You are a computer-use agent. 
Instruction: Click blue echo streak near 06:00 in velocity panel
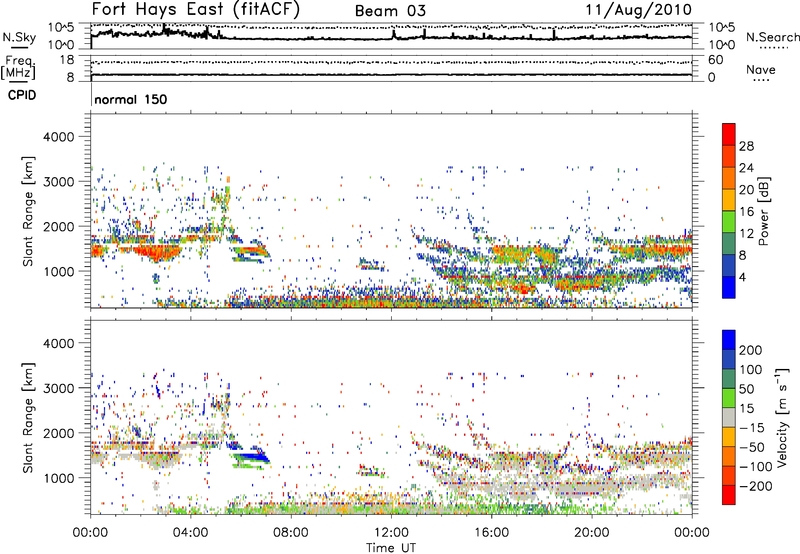[x=250, y=458]
